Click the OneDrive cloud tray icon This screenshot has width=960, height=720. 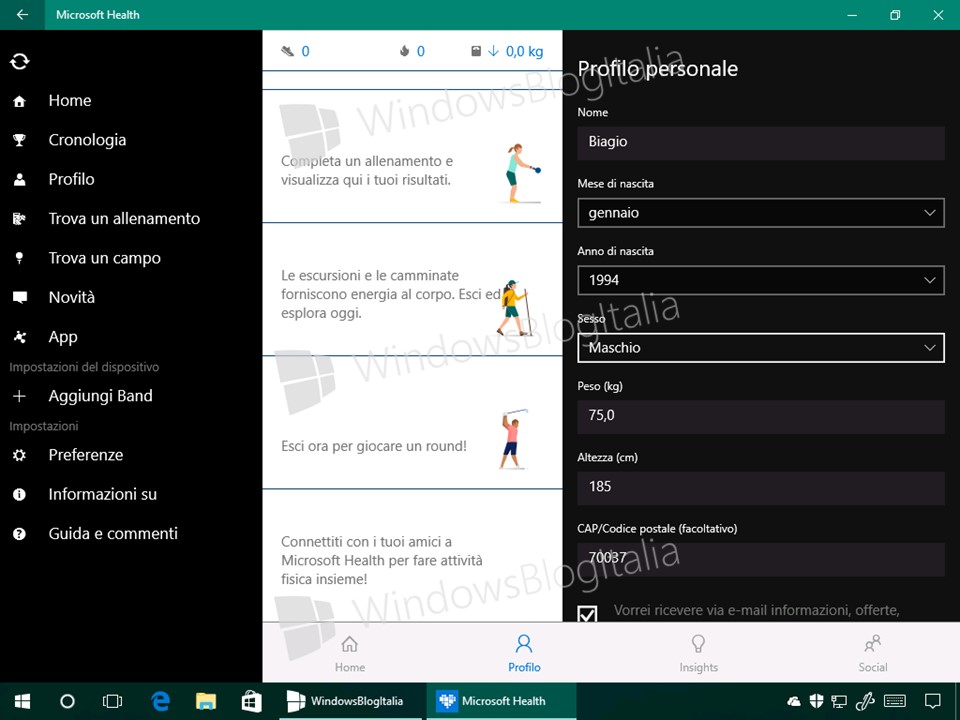794,701
